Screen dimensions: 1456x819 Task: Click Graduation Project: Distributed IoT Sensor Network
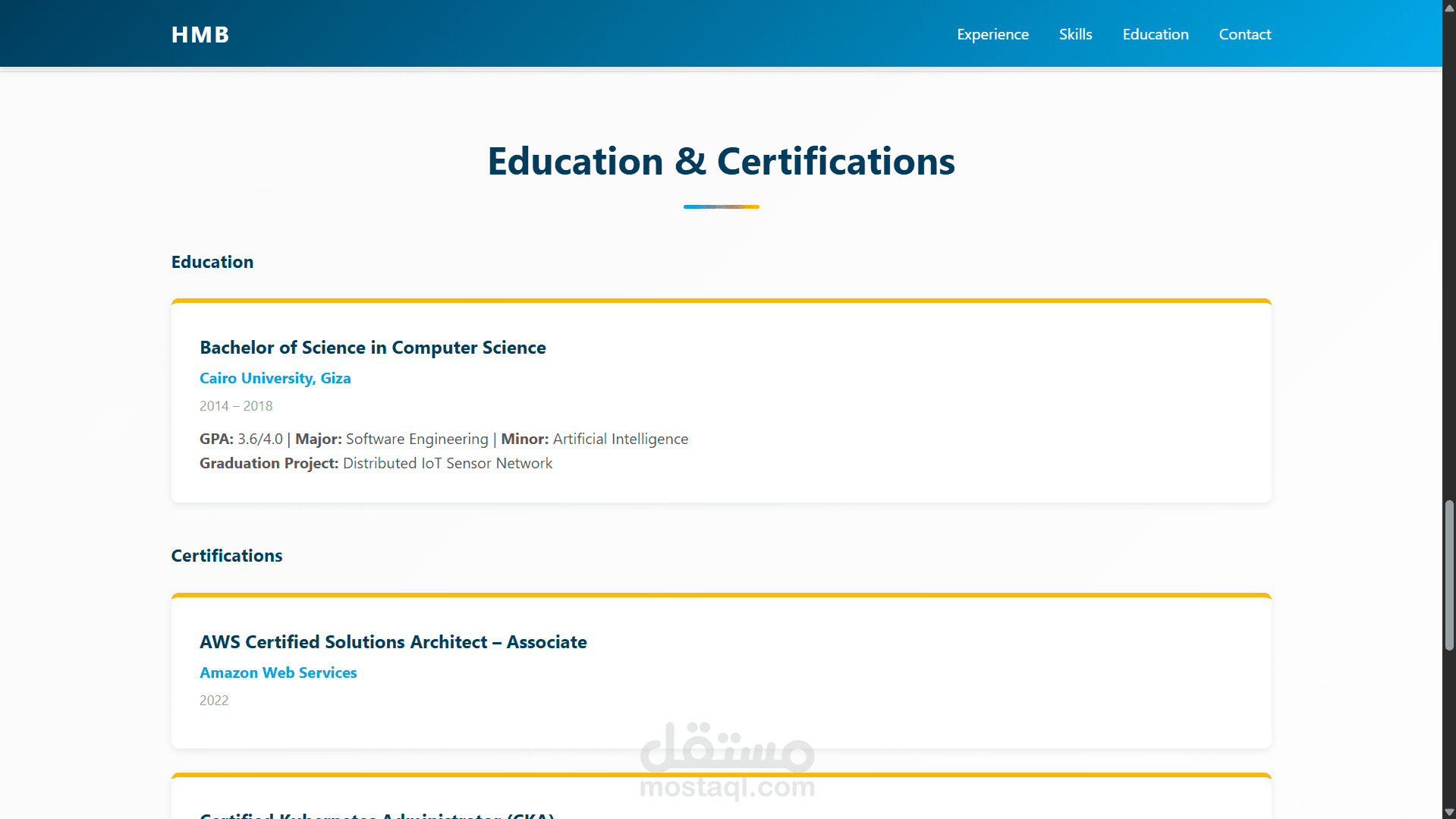pos(376,463)
